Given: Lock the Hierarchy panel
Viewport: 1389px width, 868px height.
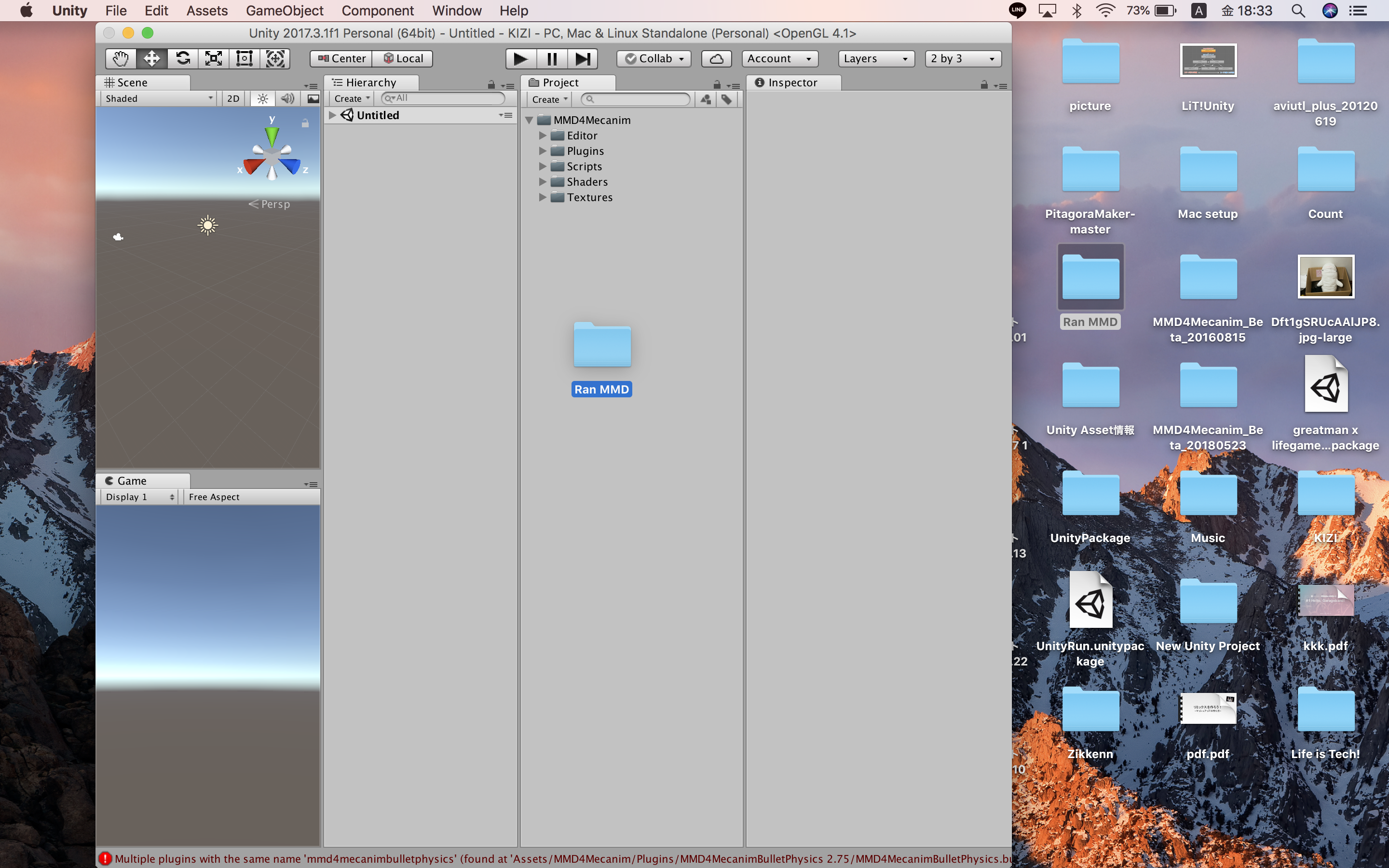Looking at the screenshot, I should 491,85.
